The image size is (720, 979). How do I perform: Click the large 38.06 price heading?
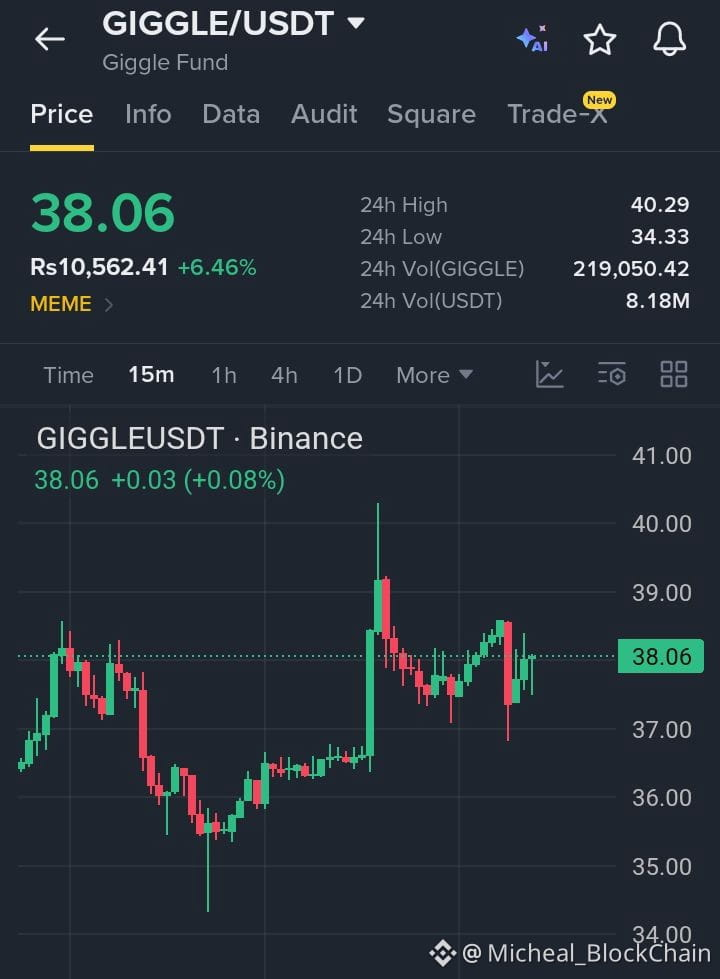(x=102, y=213)
